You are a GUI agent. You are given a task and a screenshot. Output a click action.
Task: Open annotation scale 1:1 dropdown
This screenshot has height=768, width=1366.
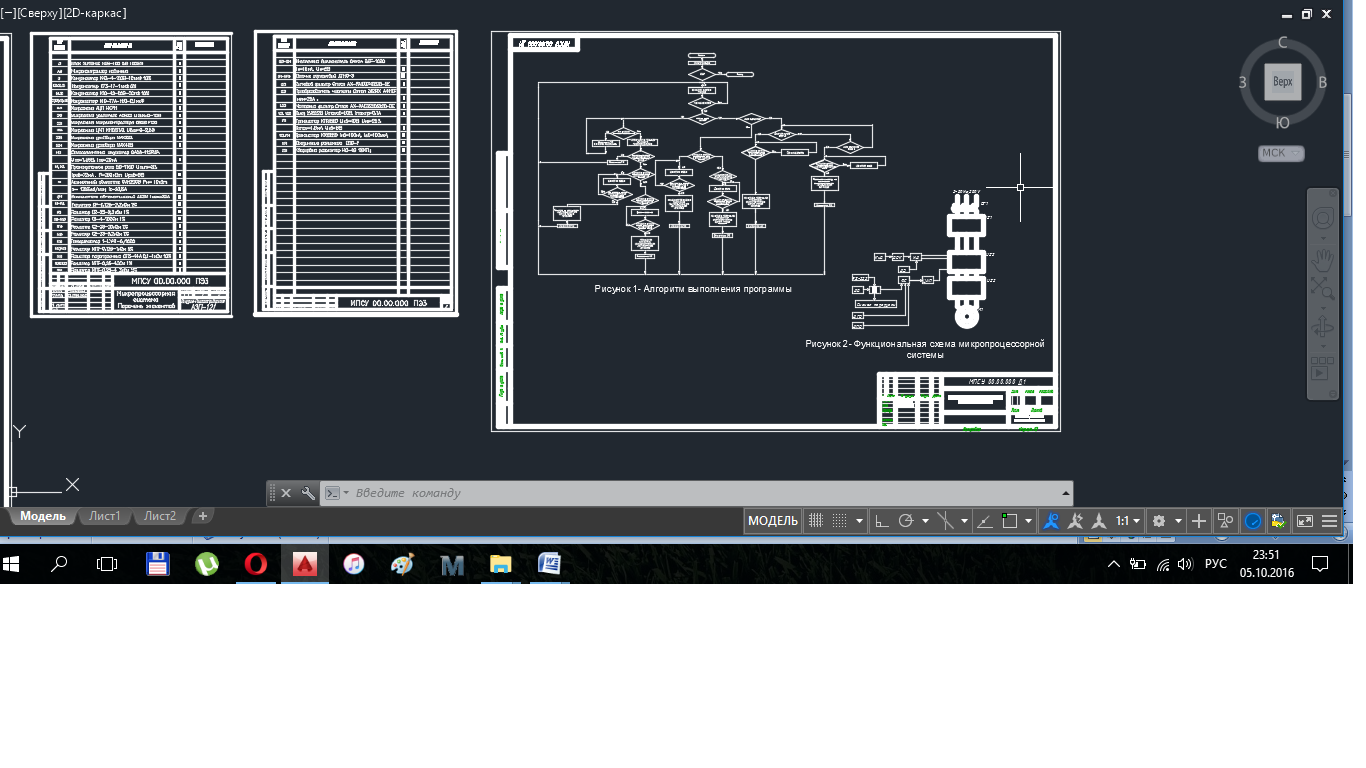point(1128,521)
